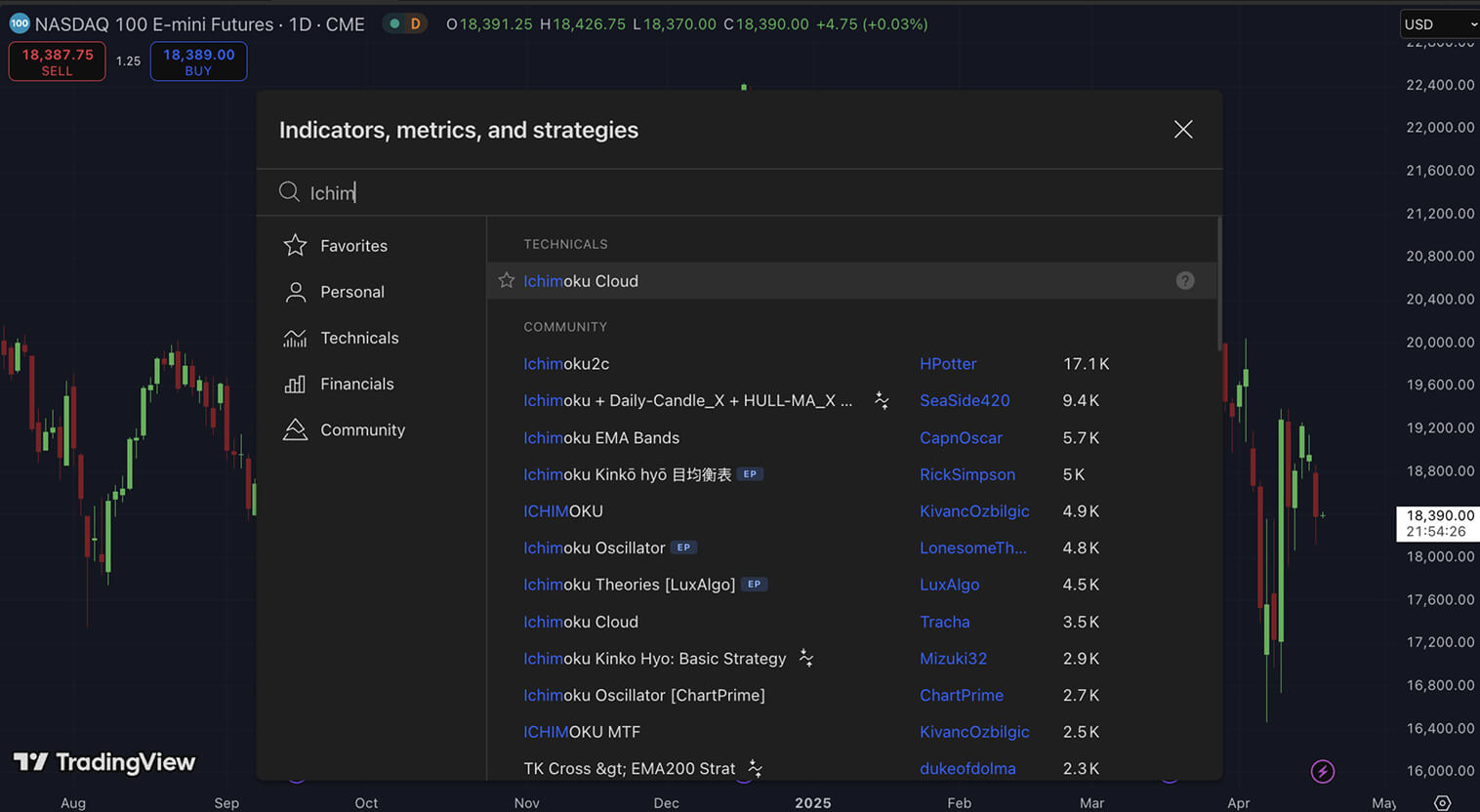
Task: Click the EP badge on Ichimoku Kinkō hyō
Action: [x=750, y=474]
